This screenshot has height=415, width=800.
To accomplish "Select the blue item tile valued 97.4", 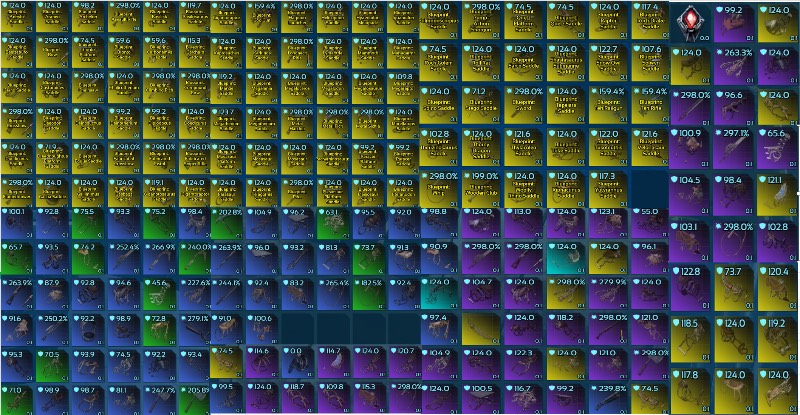I will click(440, 330).
